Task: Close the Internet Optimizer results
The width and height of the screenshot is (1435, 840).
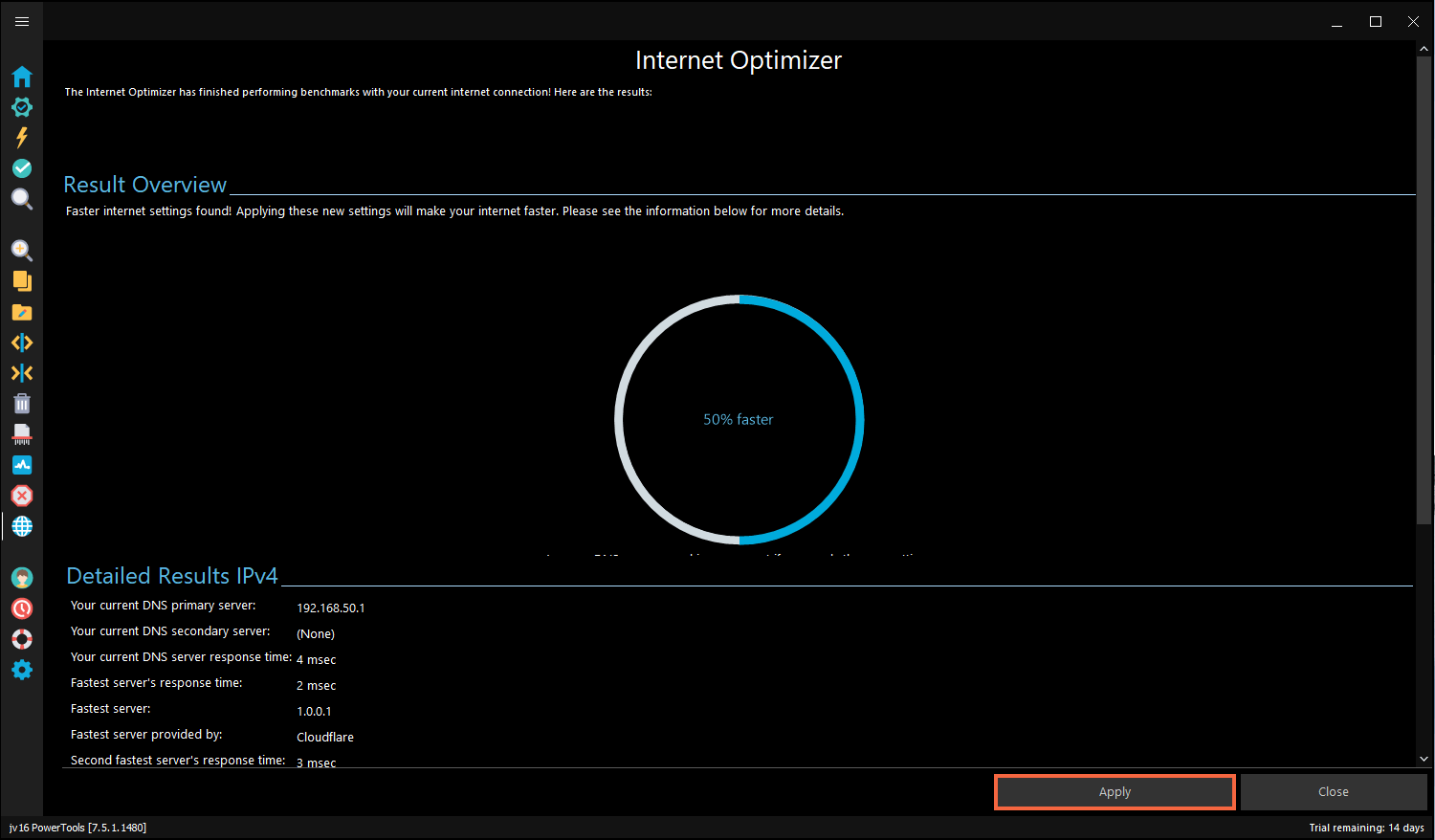Action: (x=1334, y=792)
